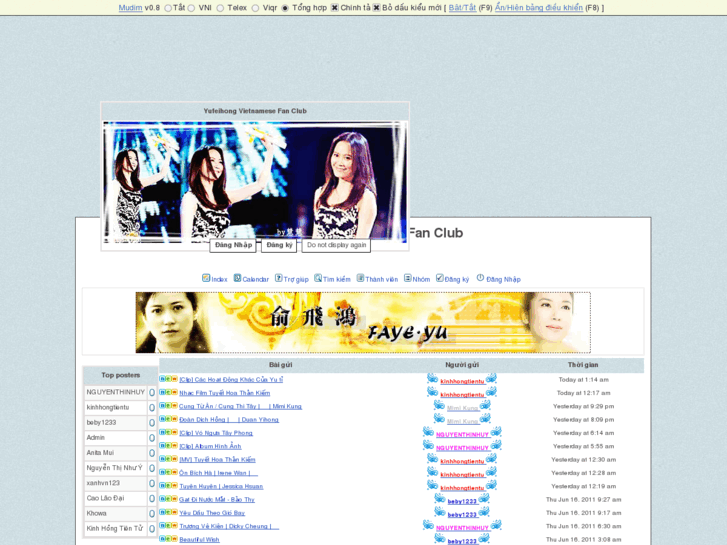Click the new-post icon beside Gạt Đi Nước Mắt

[x=168, y=499]
